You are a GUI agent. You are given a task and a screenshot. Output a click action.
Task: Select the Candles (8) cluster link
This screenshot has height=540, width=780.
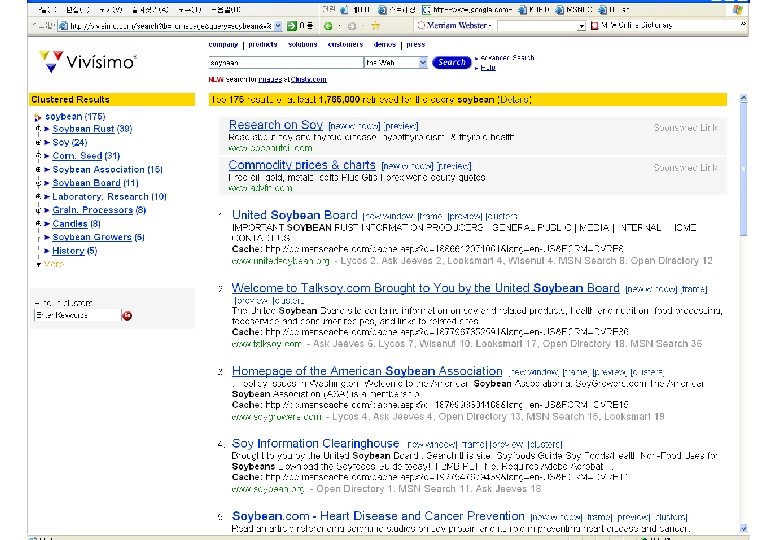pos(77,224)
